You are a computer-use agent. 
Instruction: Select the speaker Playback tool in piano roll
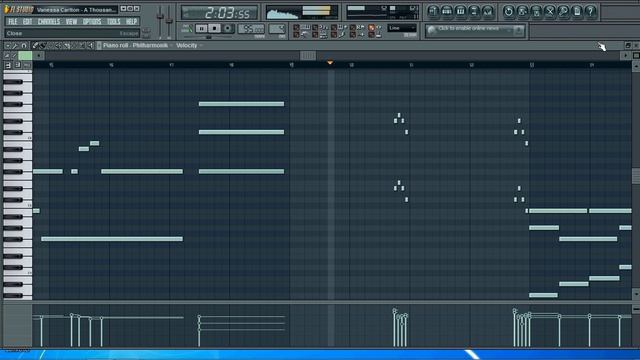[91, 46]
